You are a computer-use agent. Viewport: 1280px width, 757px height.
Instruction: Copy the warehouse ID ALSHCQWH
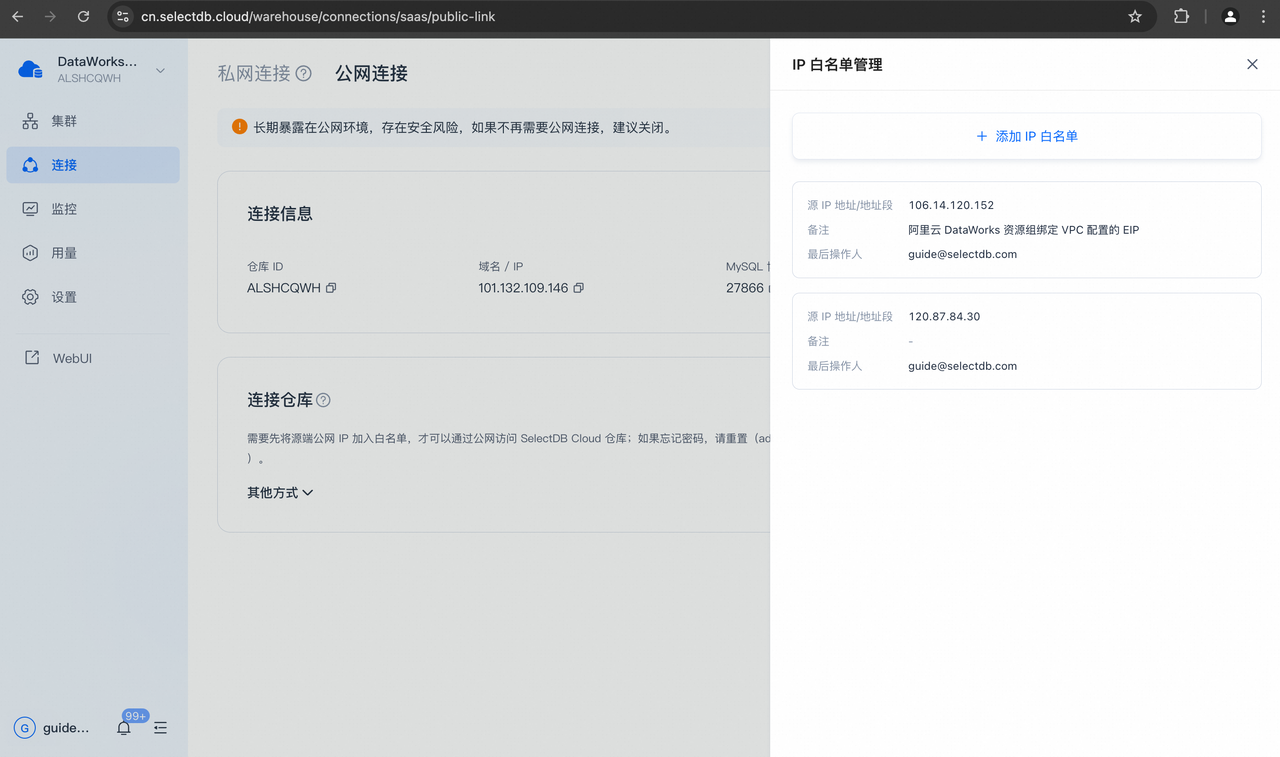pyautogui.click(x=331, y=288)
